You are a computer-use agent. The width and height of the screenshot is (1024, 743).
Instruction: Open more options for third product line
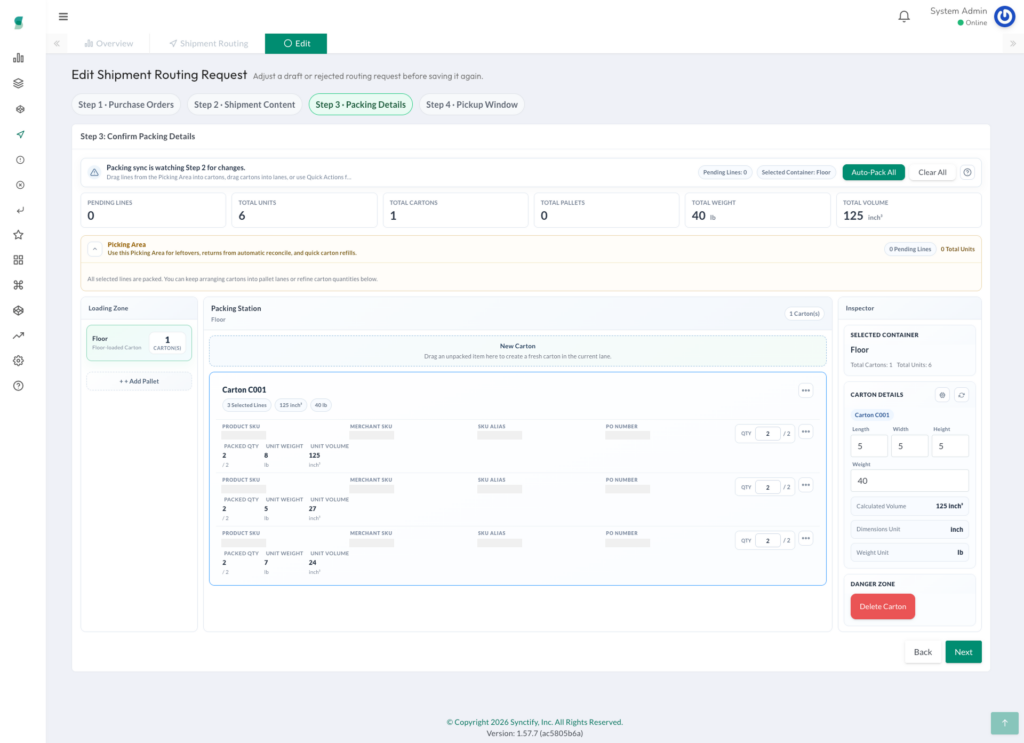(x=806, y=539)
